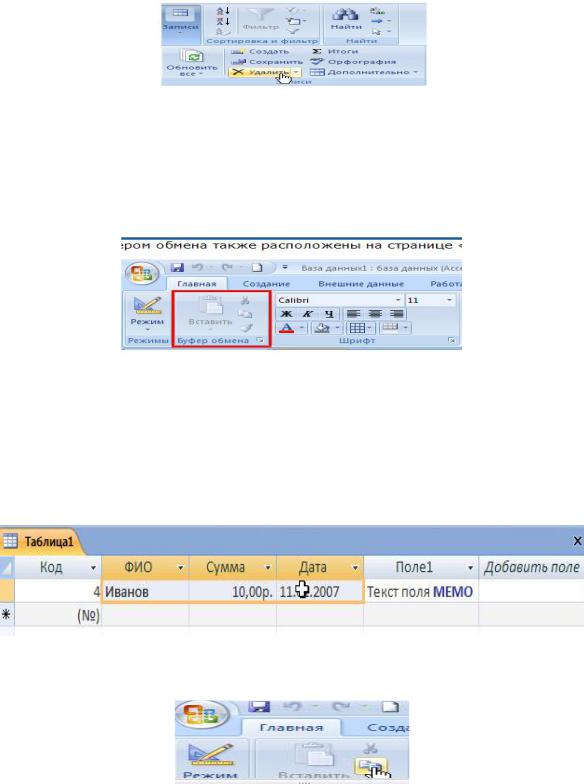Toggle the apply filter icon

[293, 32]
